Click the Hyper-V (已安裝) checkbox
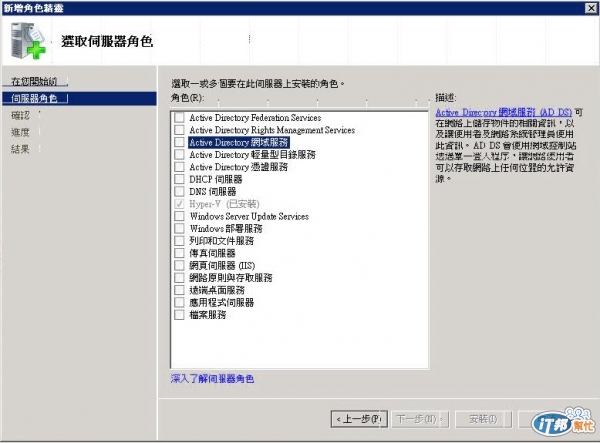Viewport: 600px width, 443px height. [179, 204]
